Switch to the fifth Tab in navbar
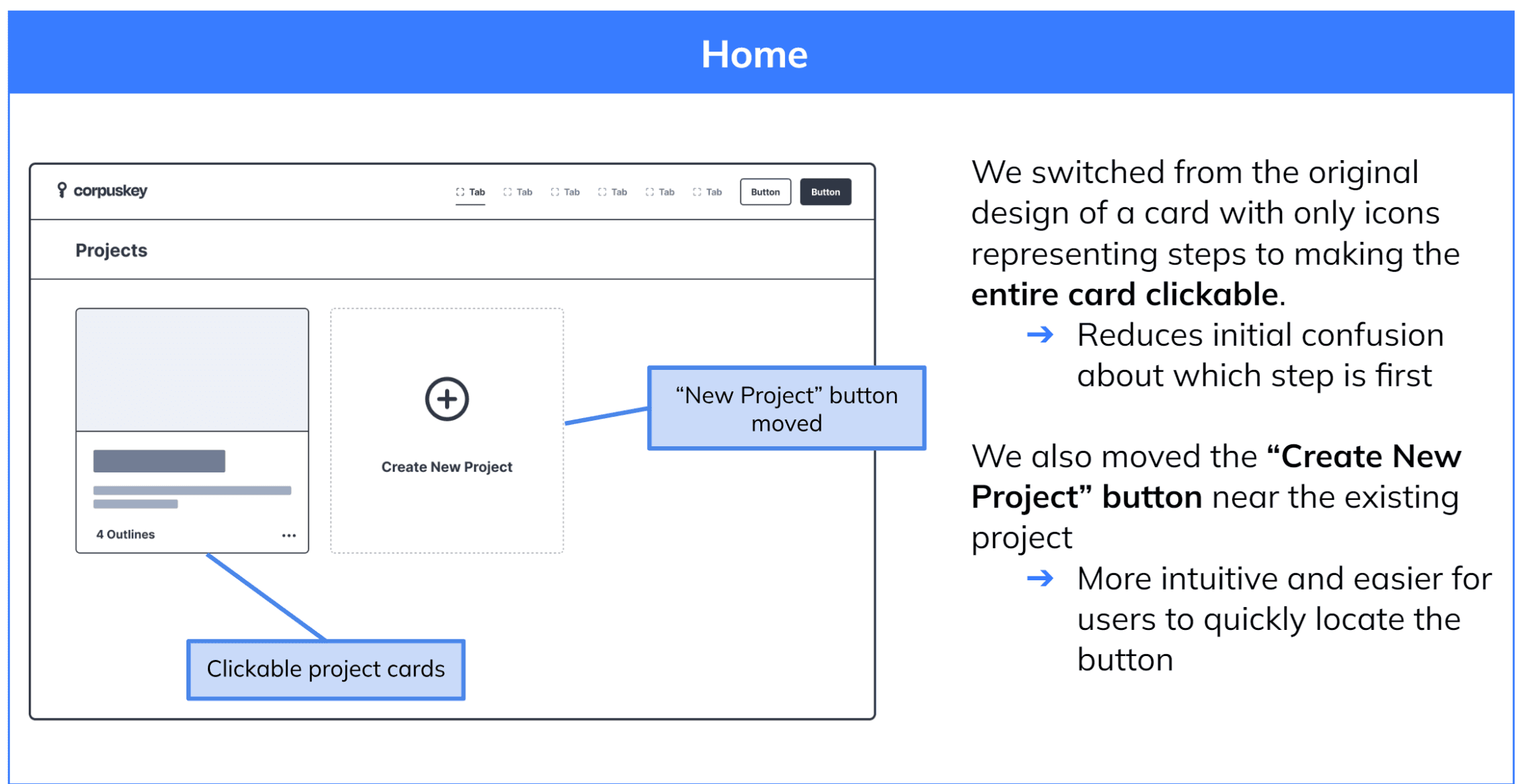Viewport: 1532px width, 784px height. pyautogui.click(x=660, y=192)
